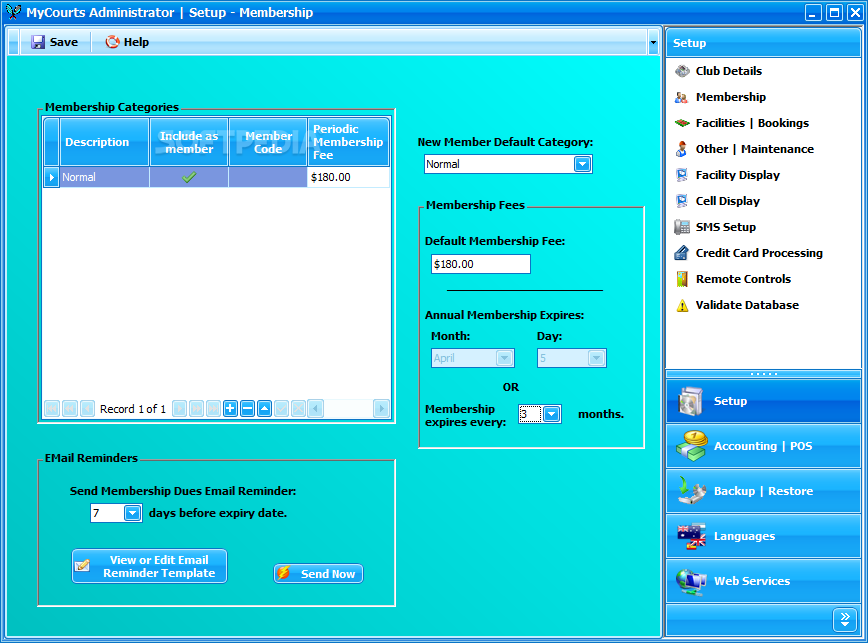Click the Backup | Restore icon
868x643 pixels.
[x=691, y=491]
